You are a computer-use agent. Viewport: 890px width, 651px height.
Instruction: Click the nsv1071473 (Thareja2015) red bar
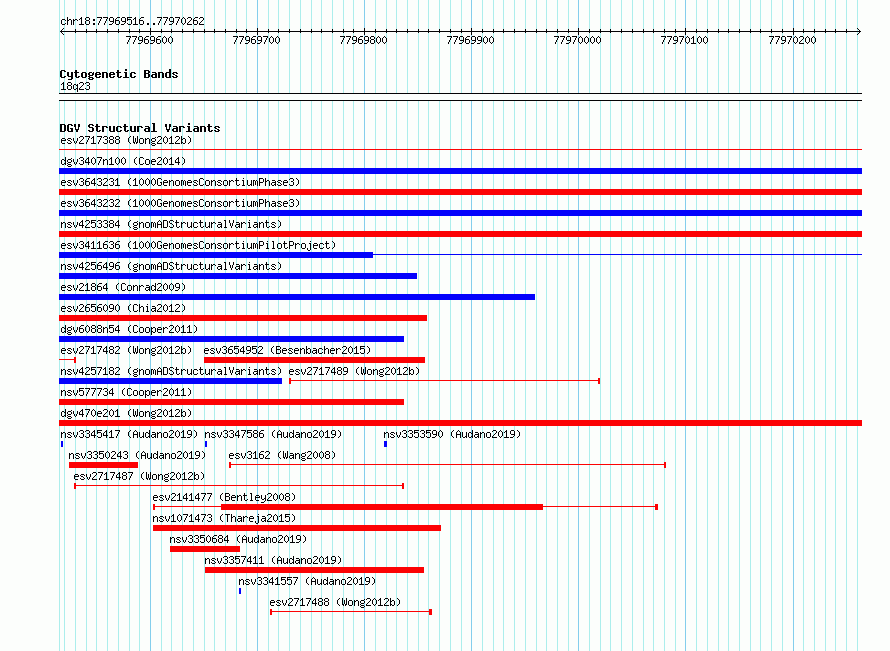click(x=297, y=528)
